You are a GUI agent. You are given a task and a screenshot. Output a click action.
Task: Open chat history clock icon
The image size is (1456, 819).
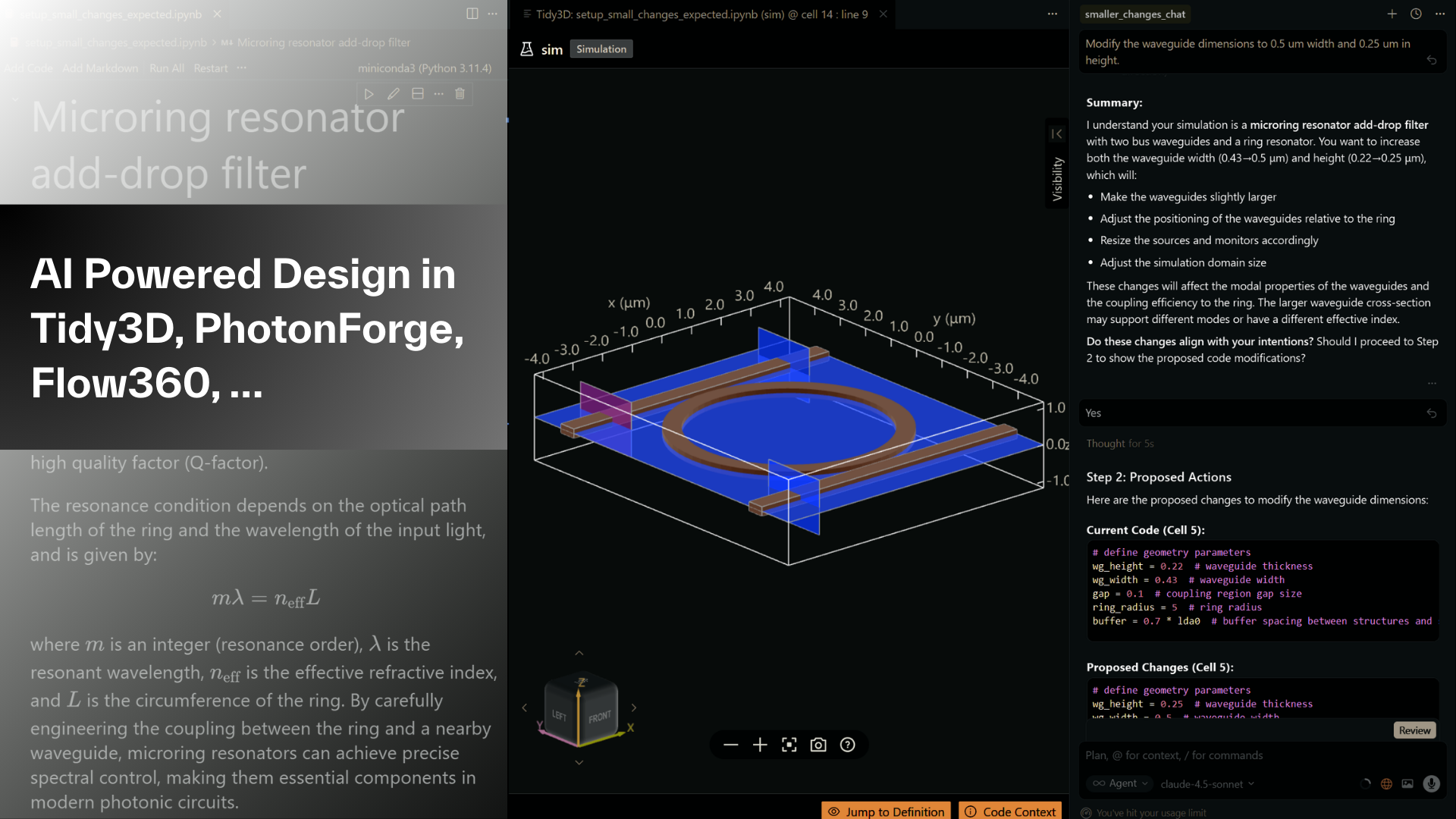1416,14
